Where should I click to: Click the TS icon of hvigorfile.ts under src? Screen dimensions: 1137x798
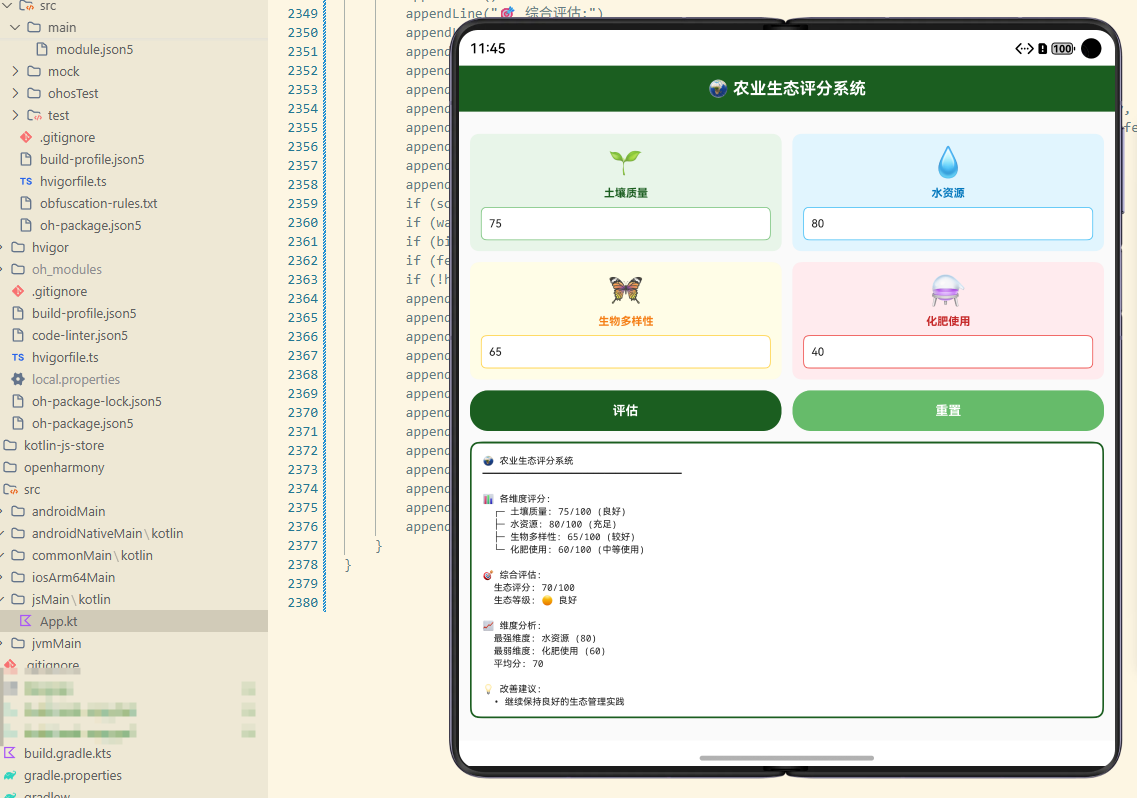tap(26, 181)
